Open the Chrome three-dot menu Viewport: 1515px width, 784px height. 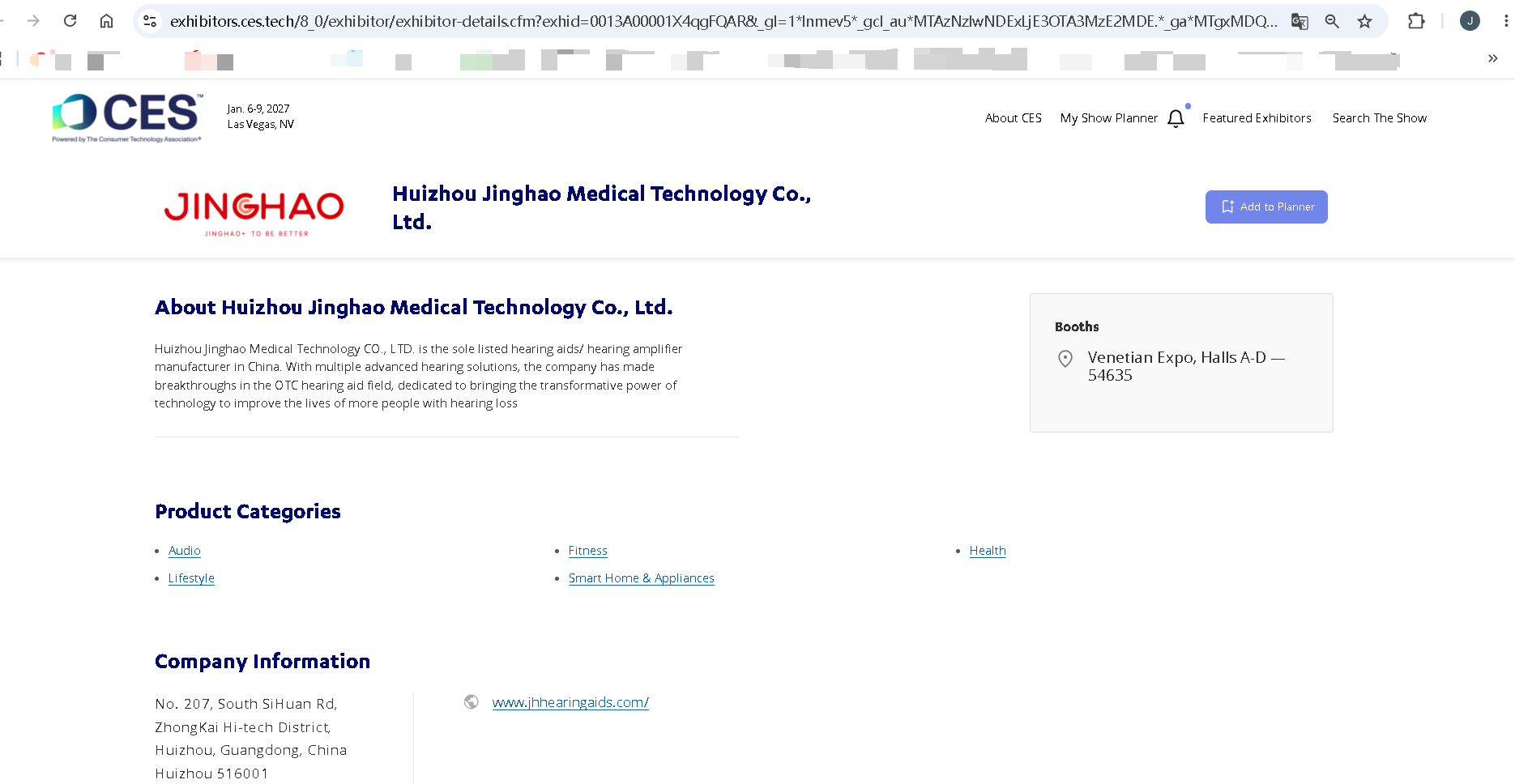(1505, 21)
